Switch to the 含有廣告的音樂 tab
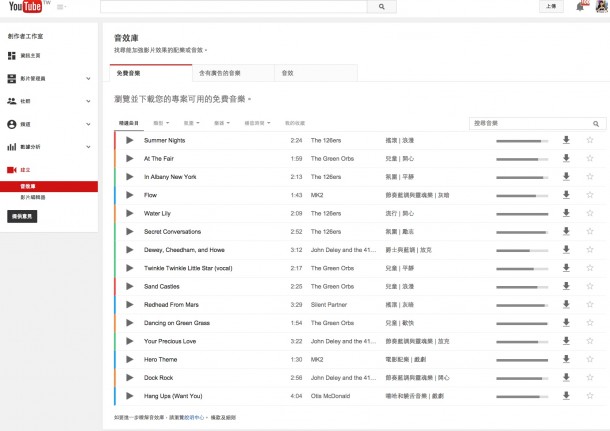 233,73
